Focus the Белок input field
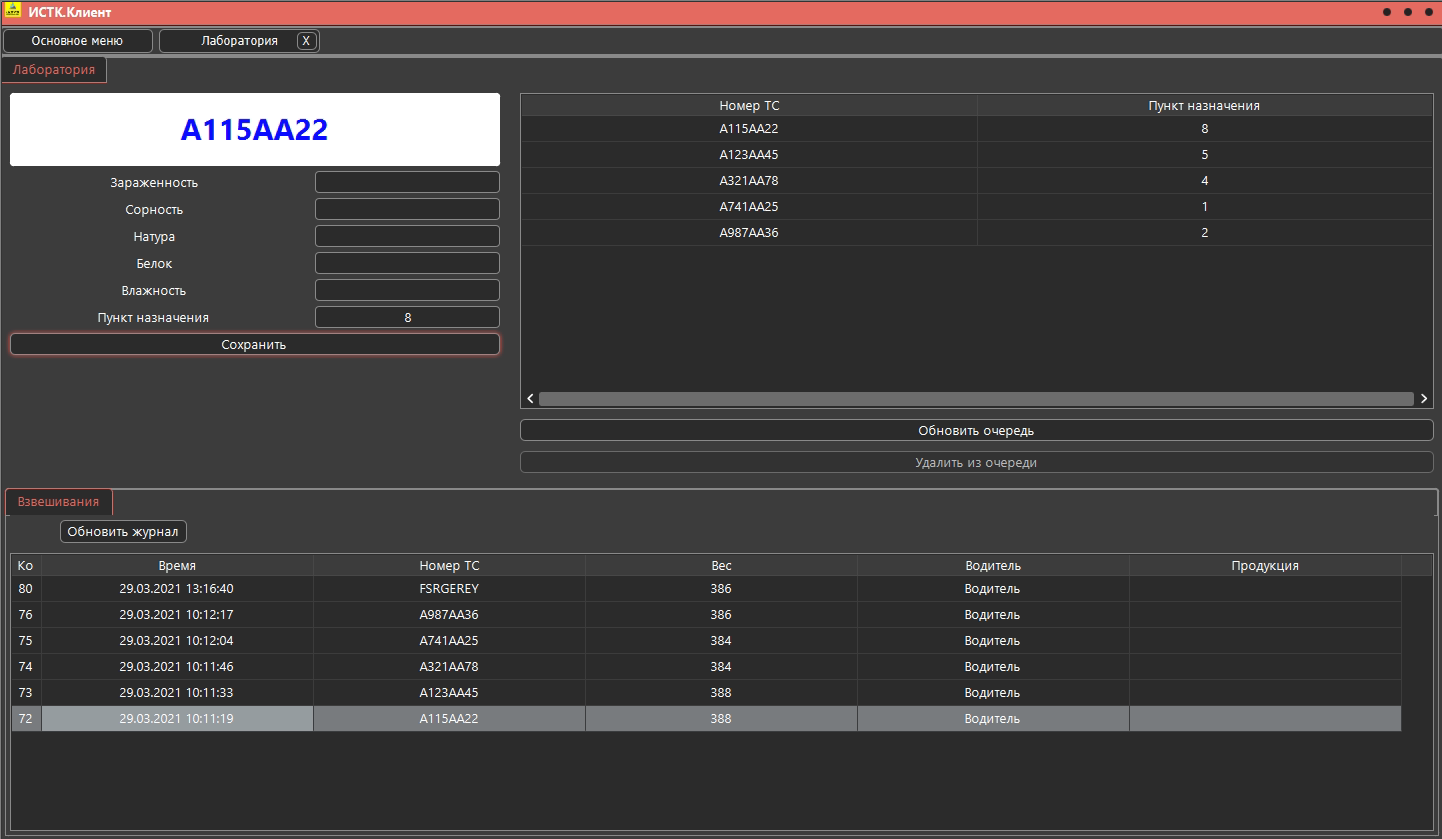Screen dimensions: 1442x839 (x=407, y=263)
